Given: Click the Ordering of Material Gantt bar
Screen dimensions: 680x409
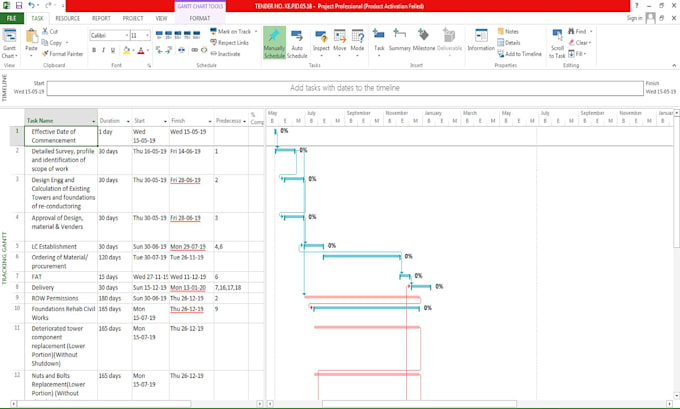Looking at the screenshot, I should pyautogui.click(x=362, y=257).
